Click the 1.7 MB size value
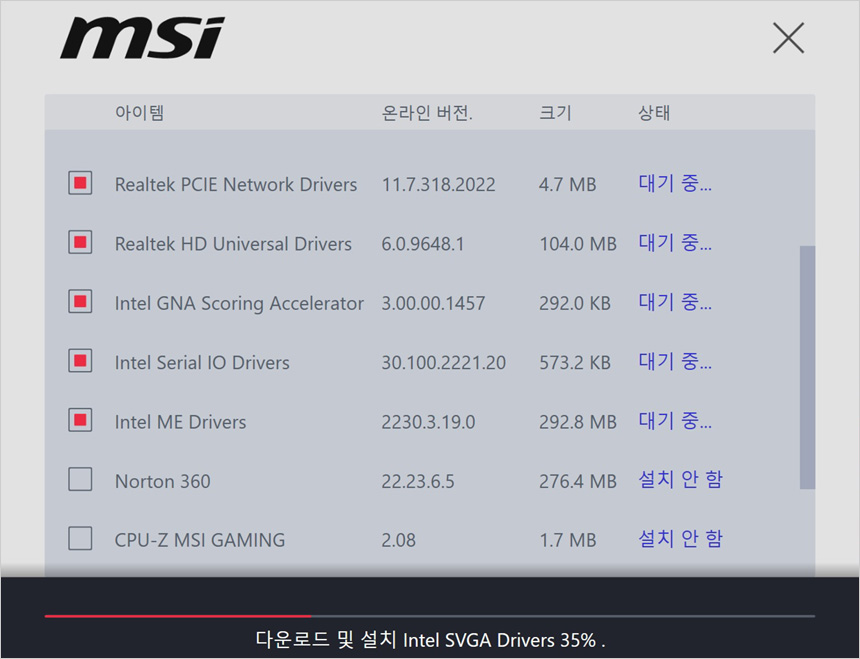 [567, 540]
